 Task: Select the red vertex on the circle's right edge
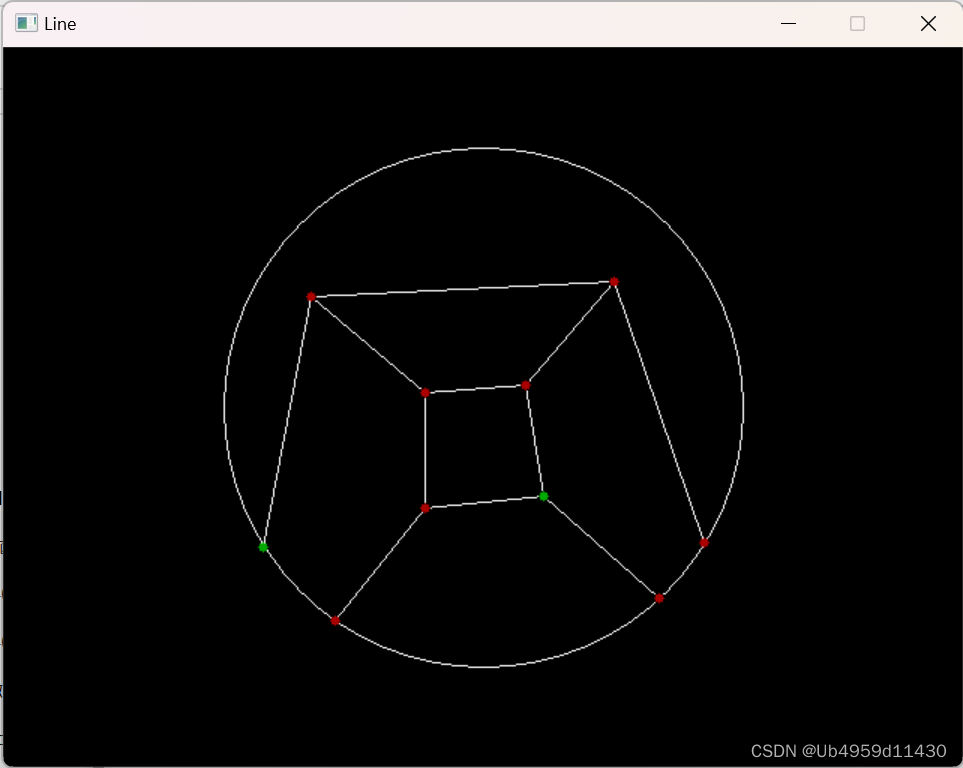(702, 542)
